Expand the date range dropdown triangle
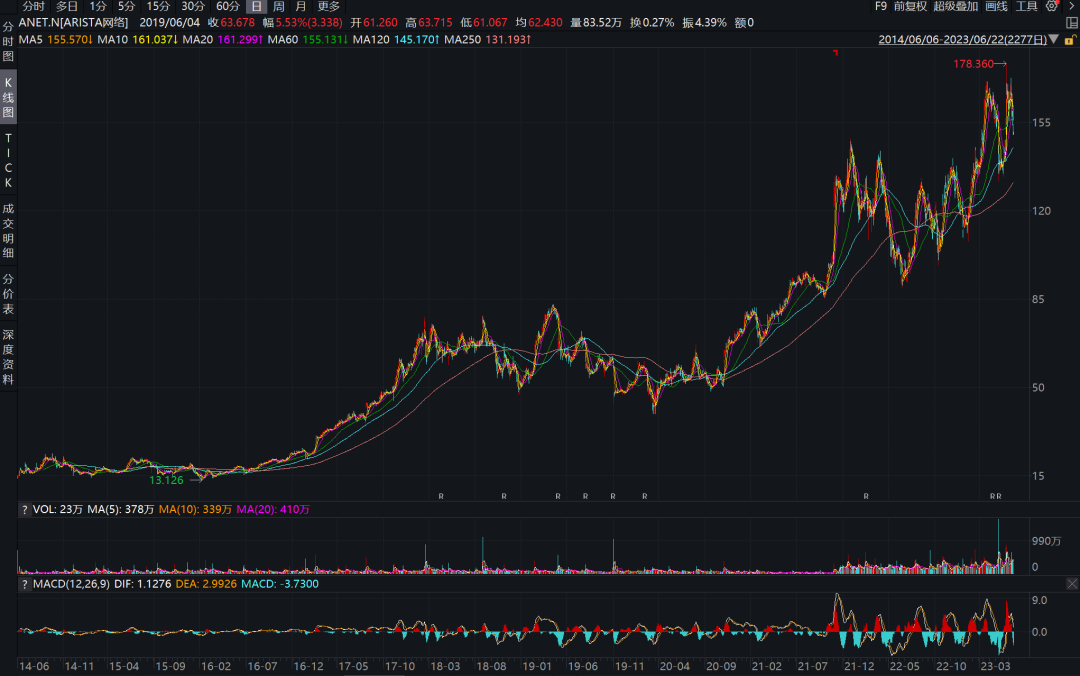 1054,39
